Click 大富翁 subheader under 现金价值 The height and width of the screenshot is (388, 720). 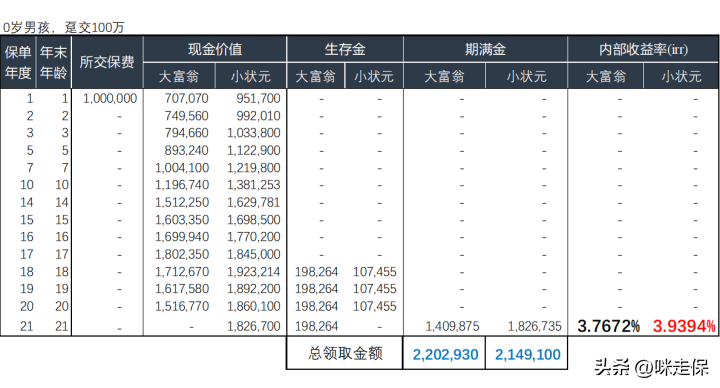coord(179,76)
